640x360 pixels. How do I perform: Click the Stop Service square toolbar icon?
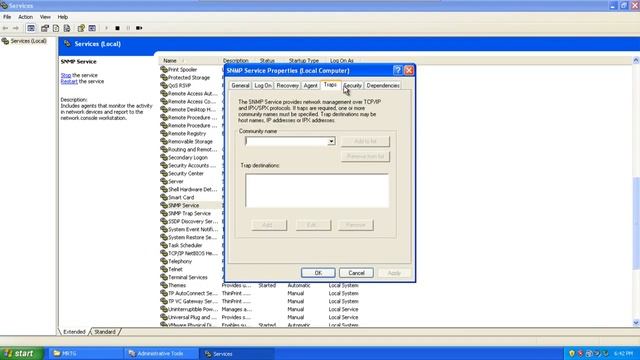point(118,28)
